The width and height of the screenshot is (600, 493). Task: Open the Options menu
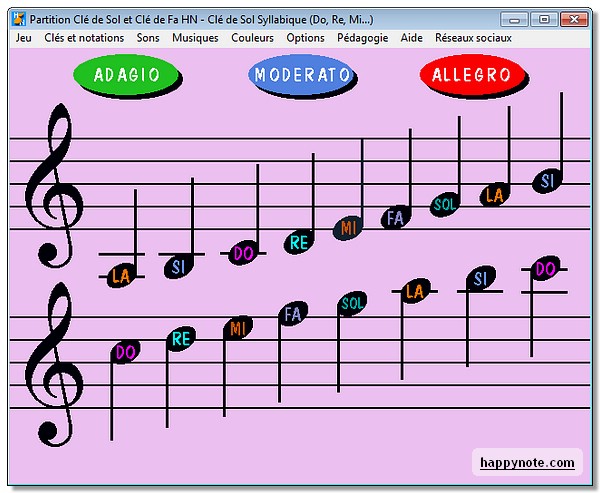pyautogui.click(x=305, y=38)
